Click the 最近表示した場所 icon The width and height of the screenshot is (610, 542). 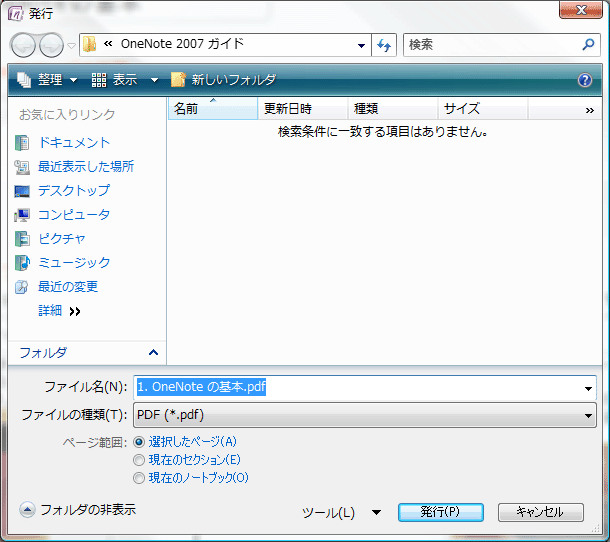(x=22, y=167)
